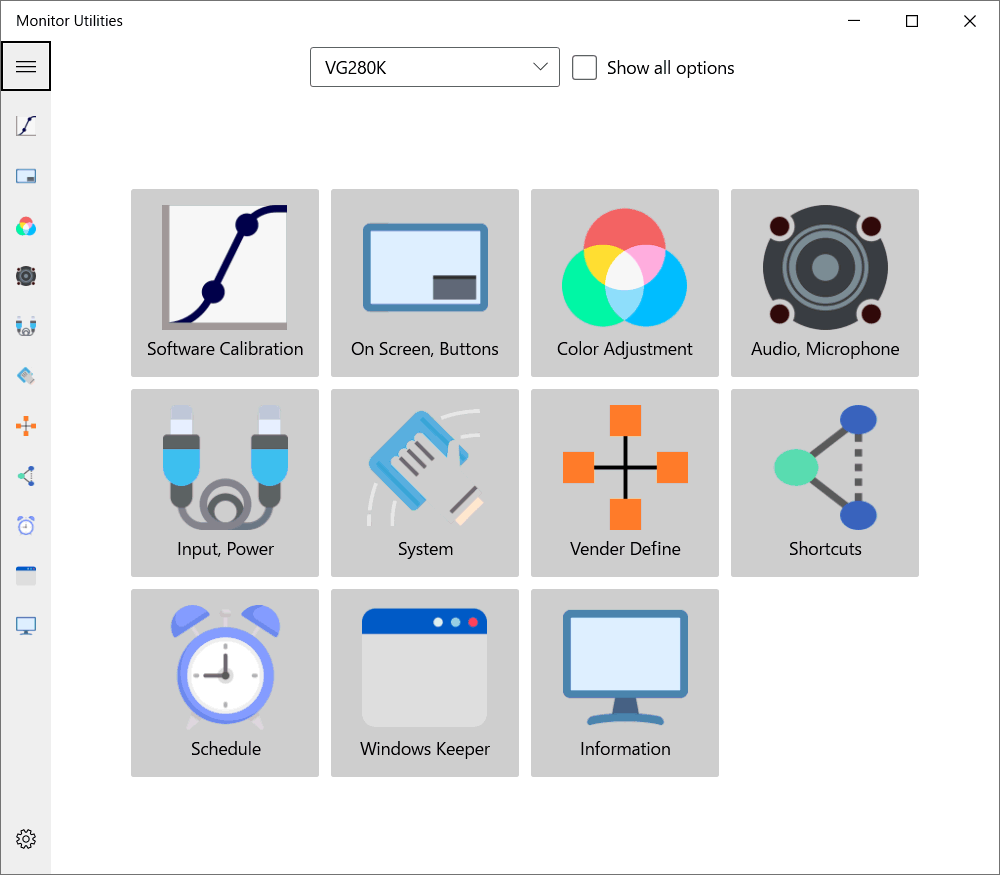This screenshot has width=1000, height=875.
Task: Open the VG280K monitor dropdown
Action: tap(434, 67)
